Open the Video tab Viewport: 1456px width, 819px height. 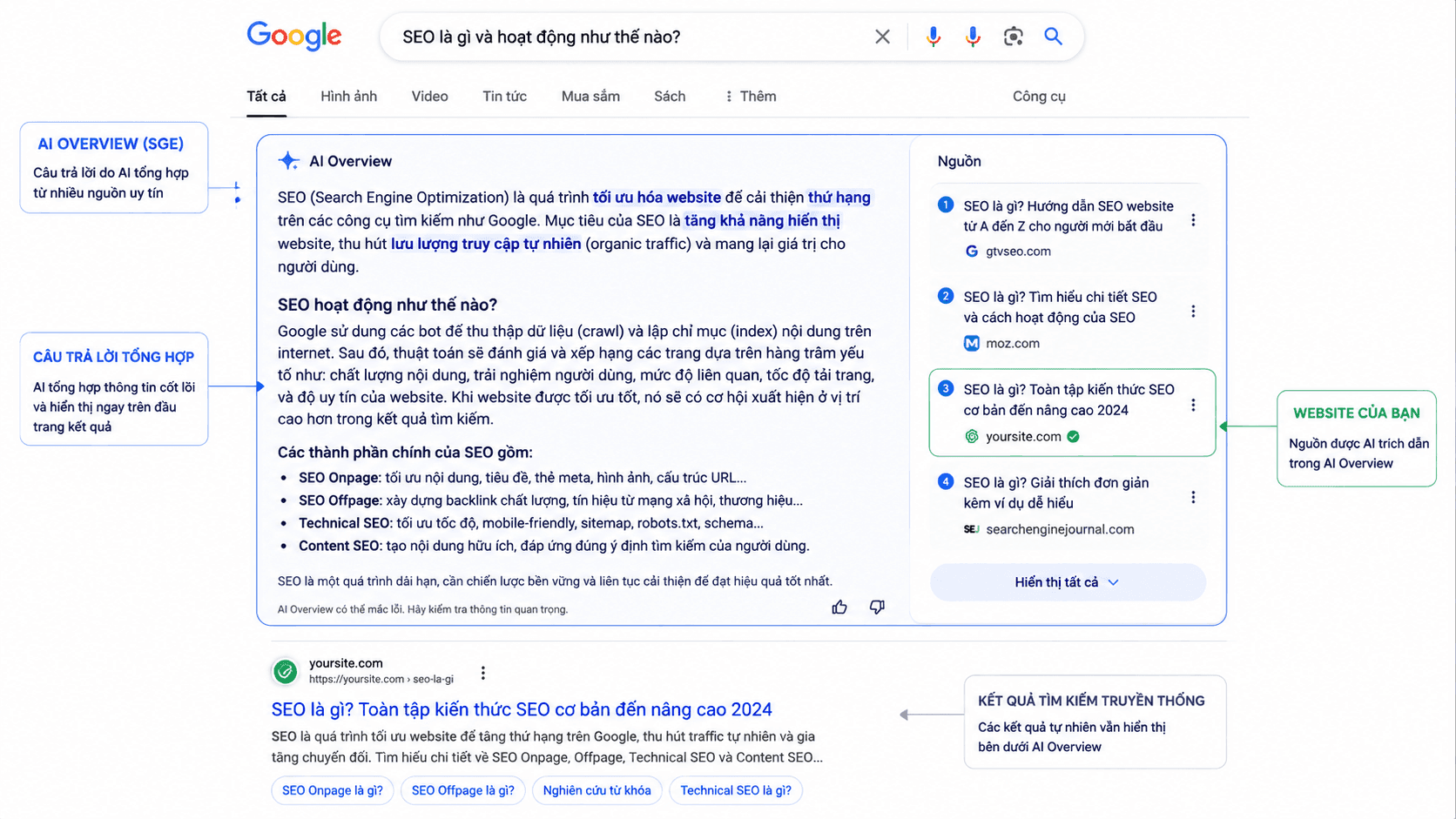pos(429,97)
